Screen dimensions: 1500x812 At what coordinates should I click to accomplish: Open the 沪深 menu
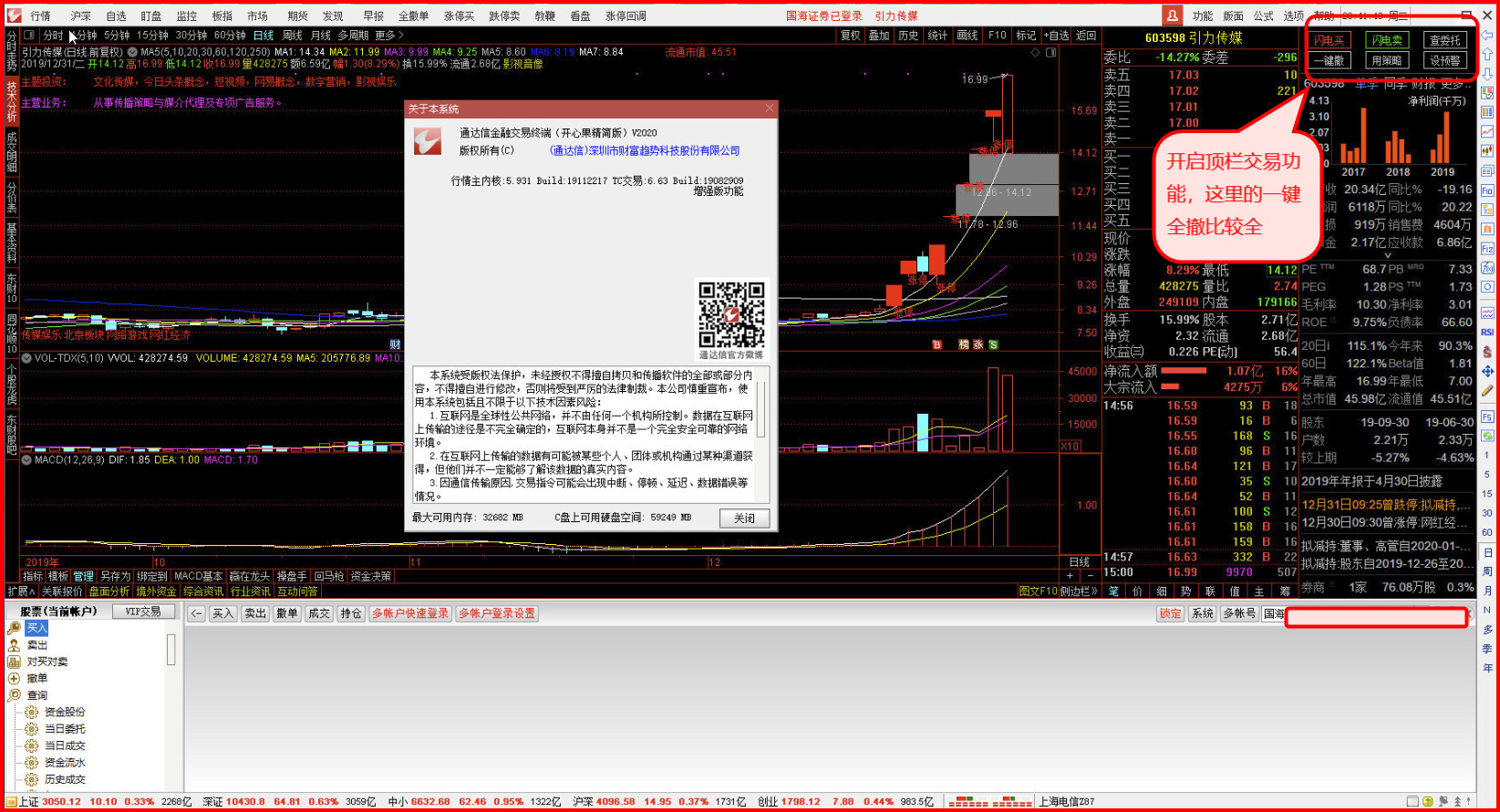coord(80,15)
